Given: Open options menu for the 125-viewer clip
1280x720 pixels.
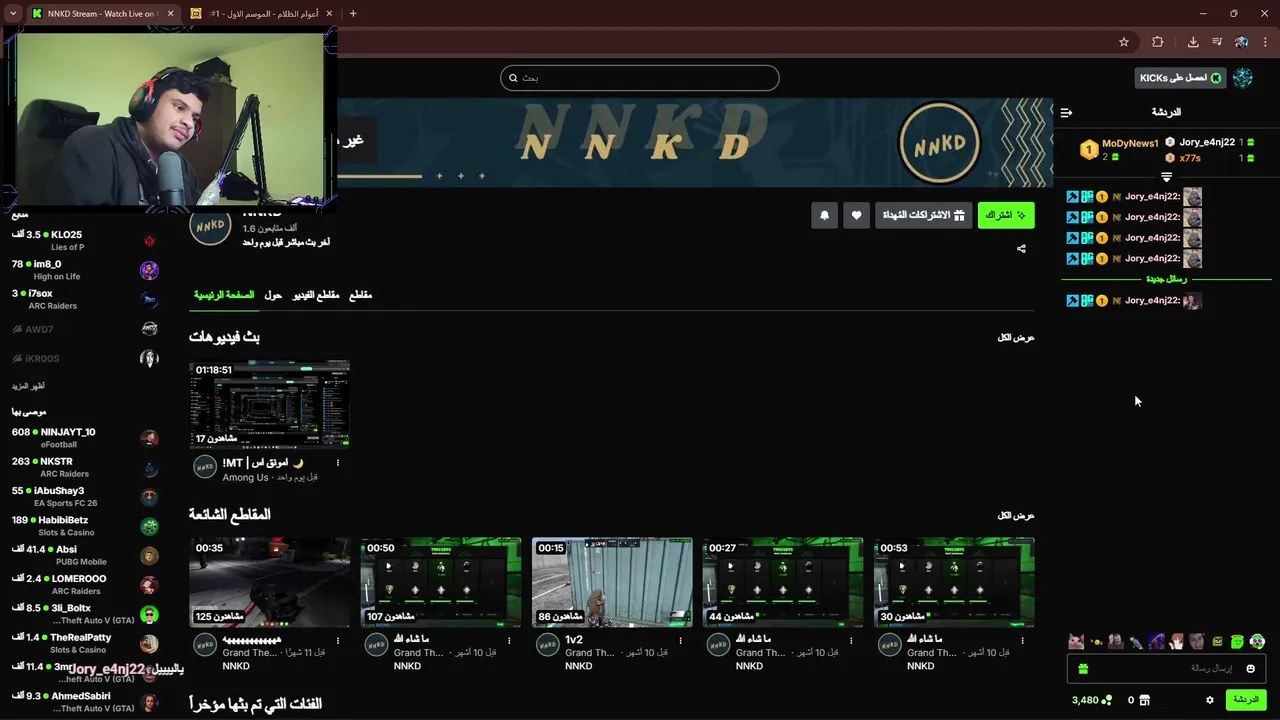Looking at the screenshot, I should click(338, 640).
